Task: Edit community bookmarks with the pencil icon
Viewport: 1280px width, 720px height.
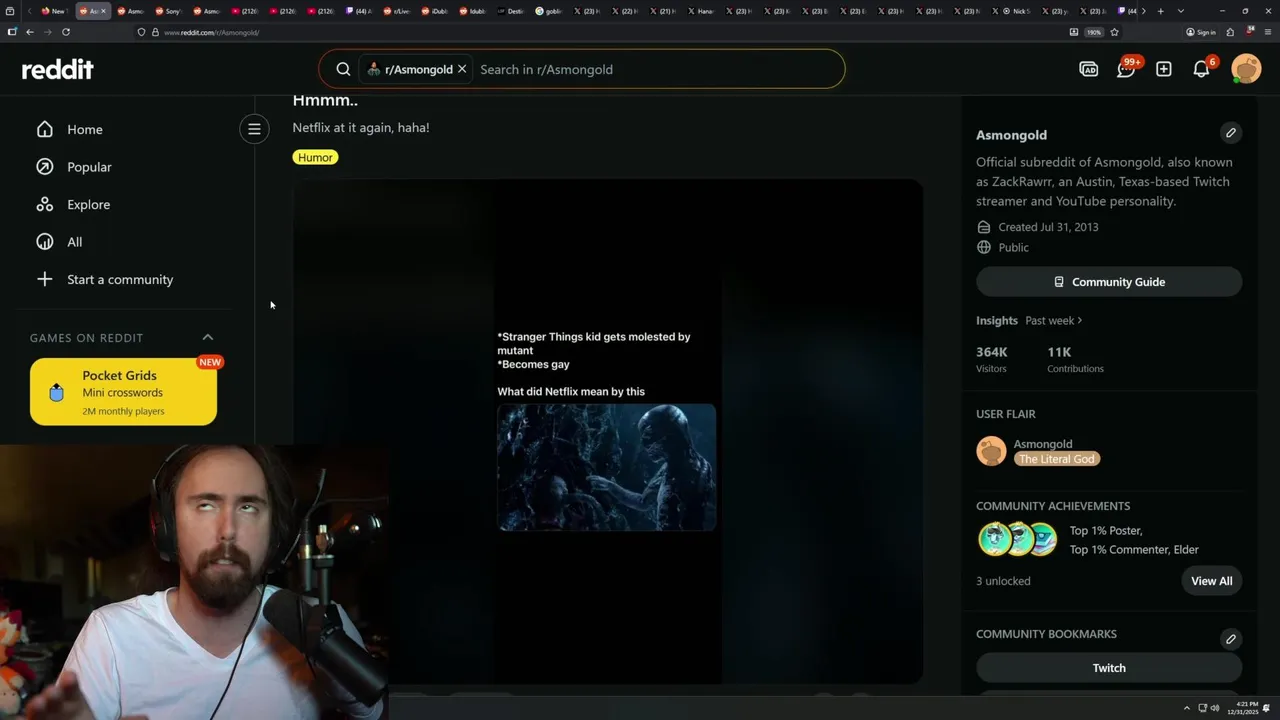Action: (1231, 638)
